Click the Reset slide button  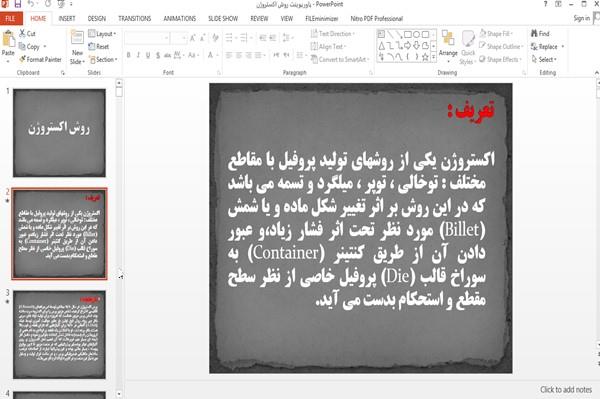(99, 47)
